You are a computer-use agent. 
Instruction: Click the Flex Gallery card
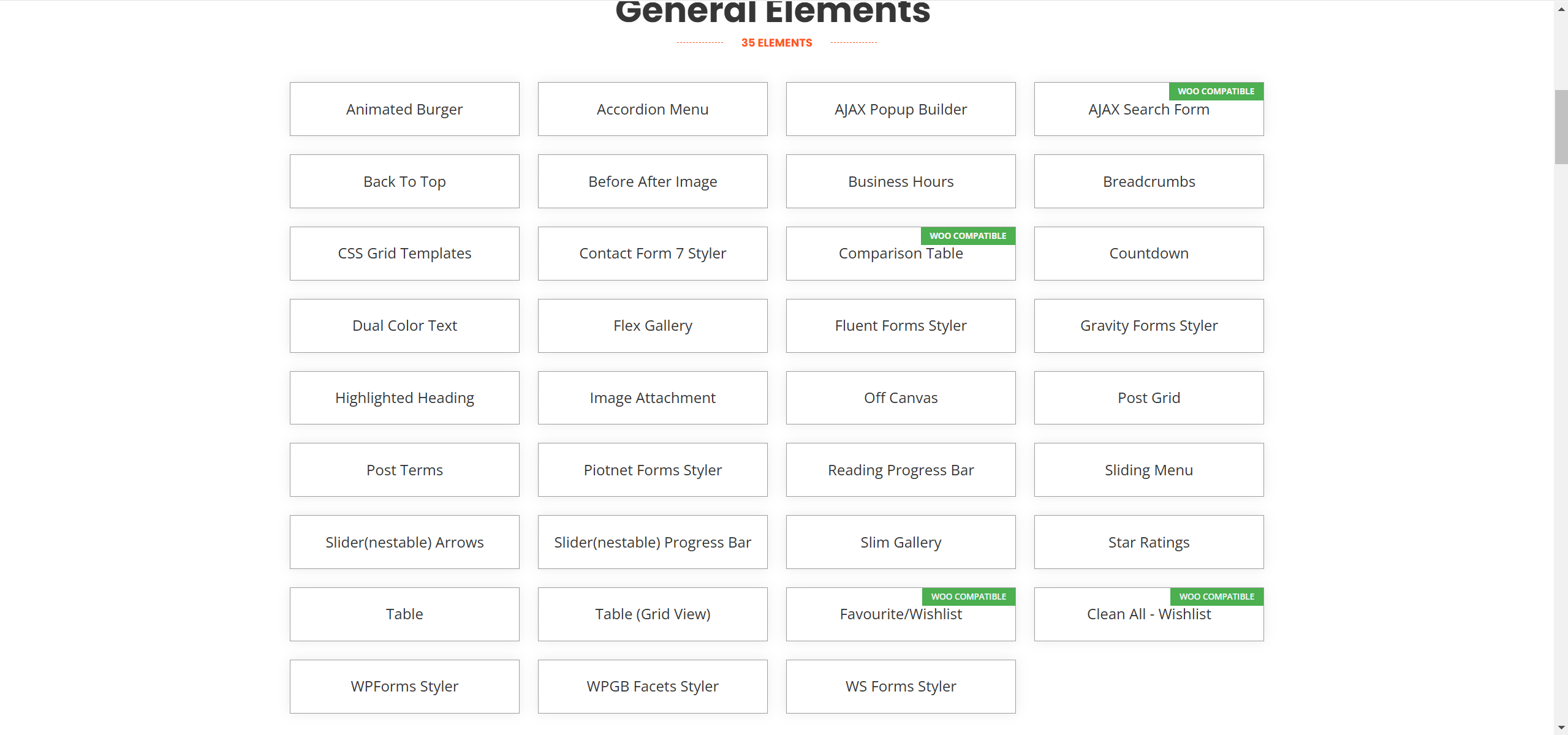coord(653,326)
